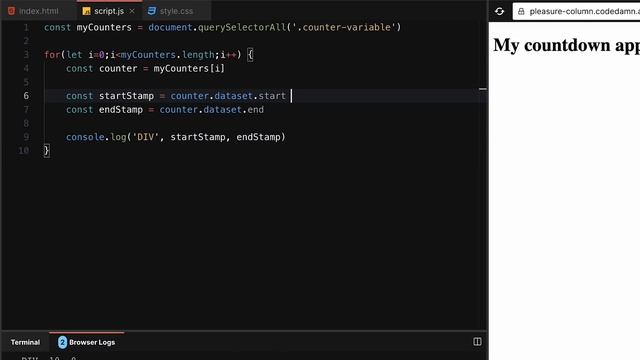Viewport: 640px width, 360px height.
Task: Toggle the split panel layout icon
Action: coord(477,342)
